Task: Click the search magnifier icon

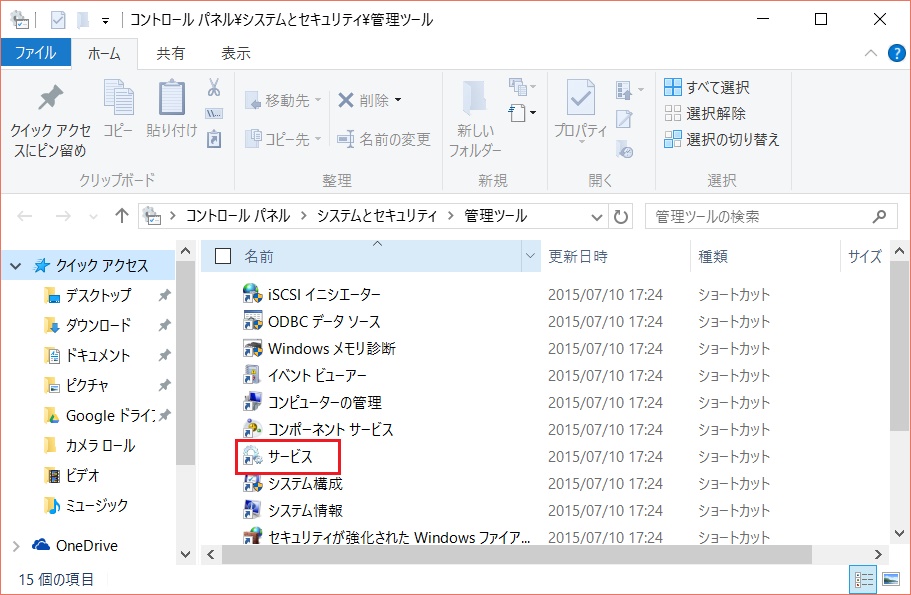Action: pos(879,217)
